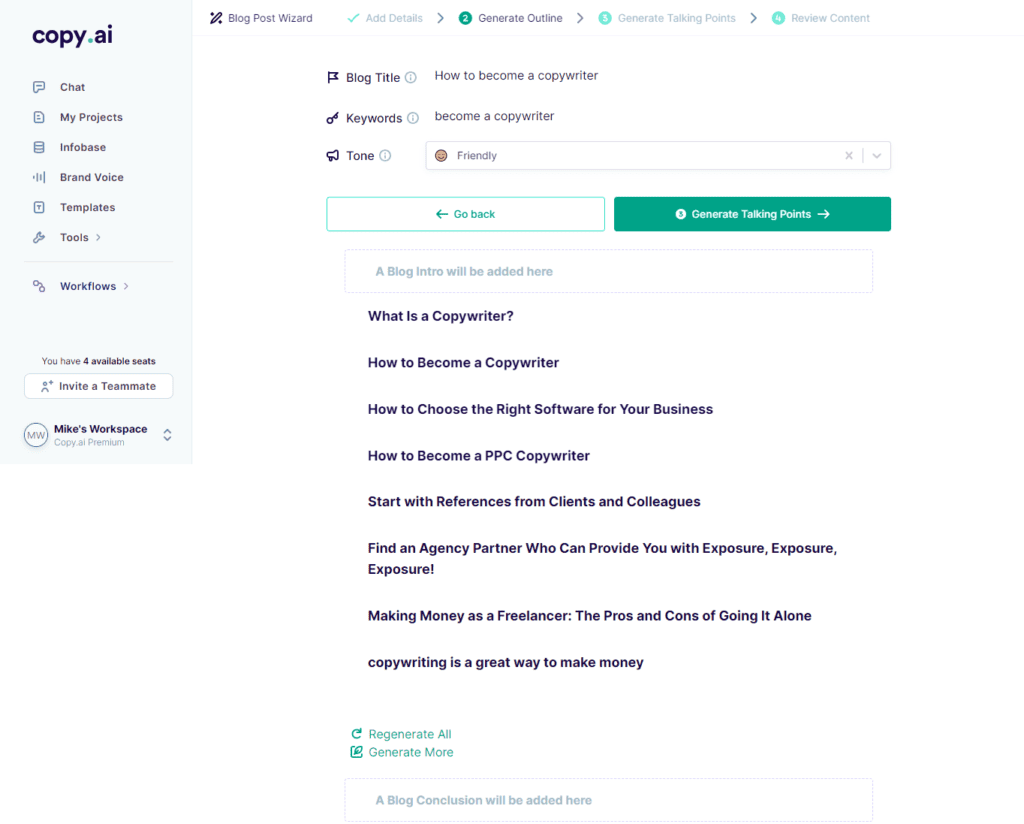Clear the Friendly tone selection

point(849,156)
